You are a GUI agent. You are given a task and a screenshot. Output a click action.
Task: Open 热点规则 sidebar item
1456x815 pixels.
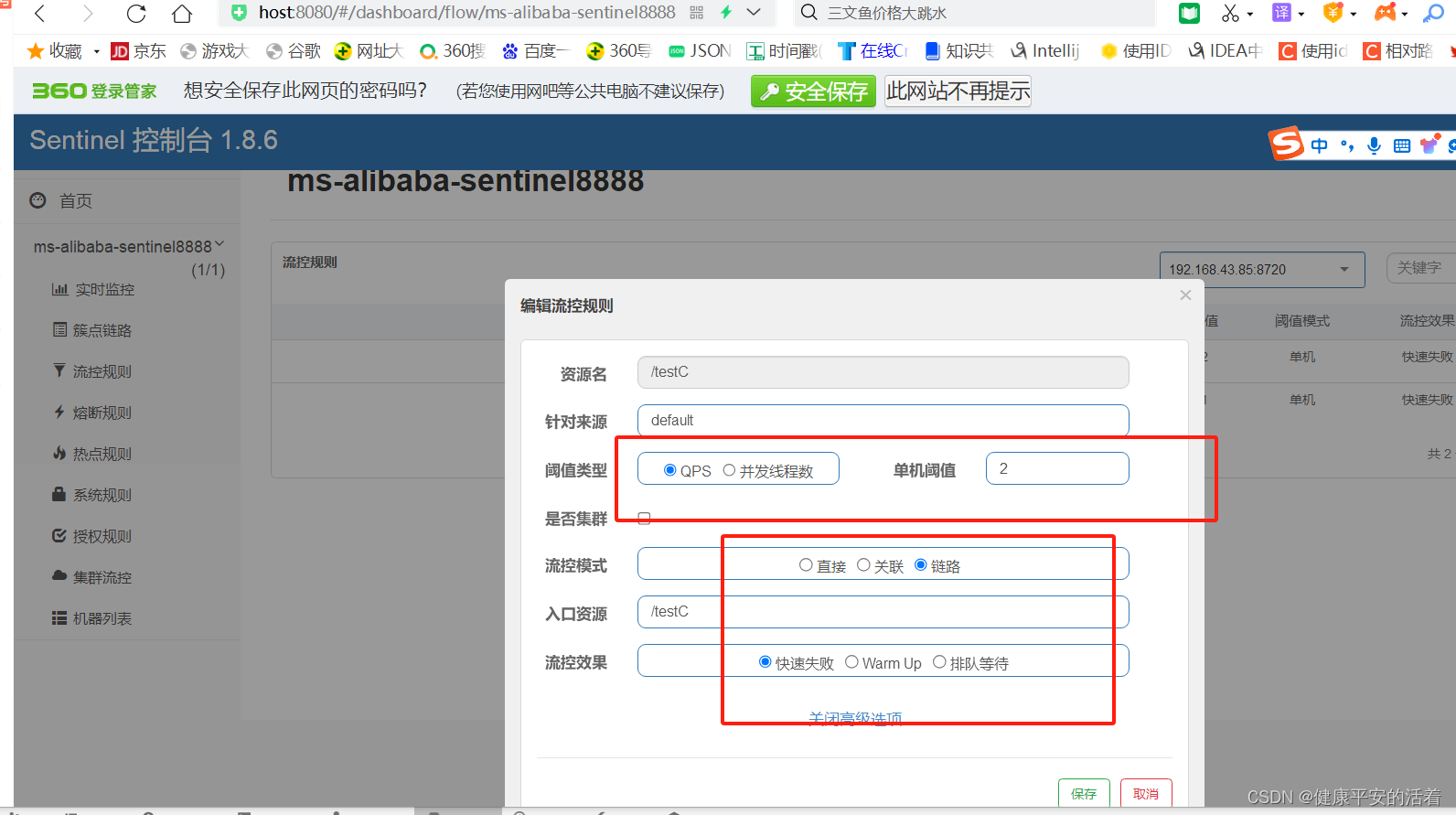coord(92,454)
